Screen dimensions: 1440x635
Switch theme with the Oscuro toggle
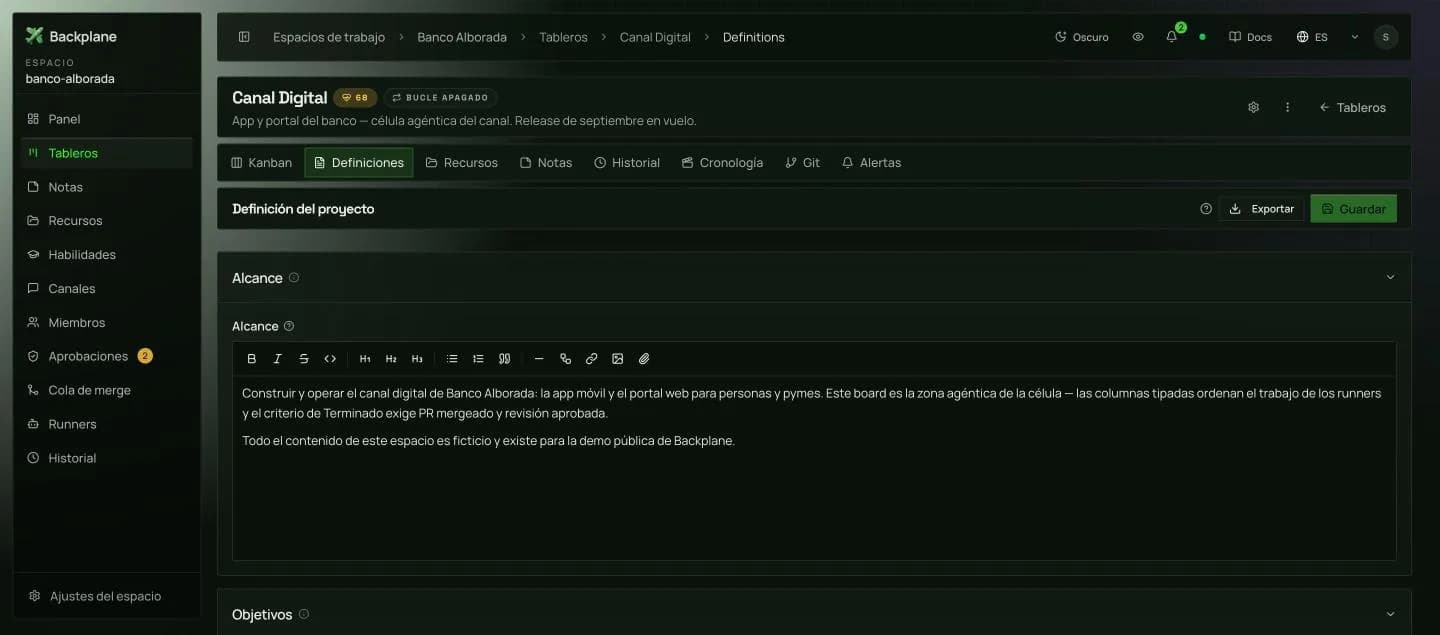tap(1082, 37)
